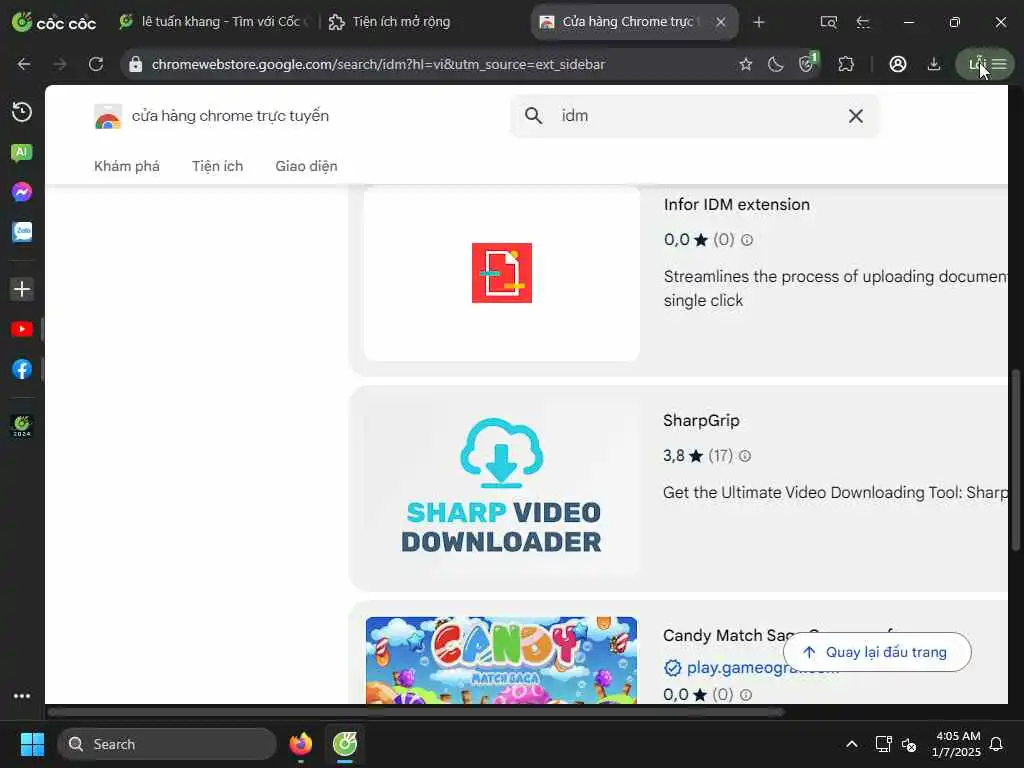
Task: Open the Tiện ích section
Action: point(217,166)
